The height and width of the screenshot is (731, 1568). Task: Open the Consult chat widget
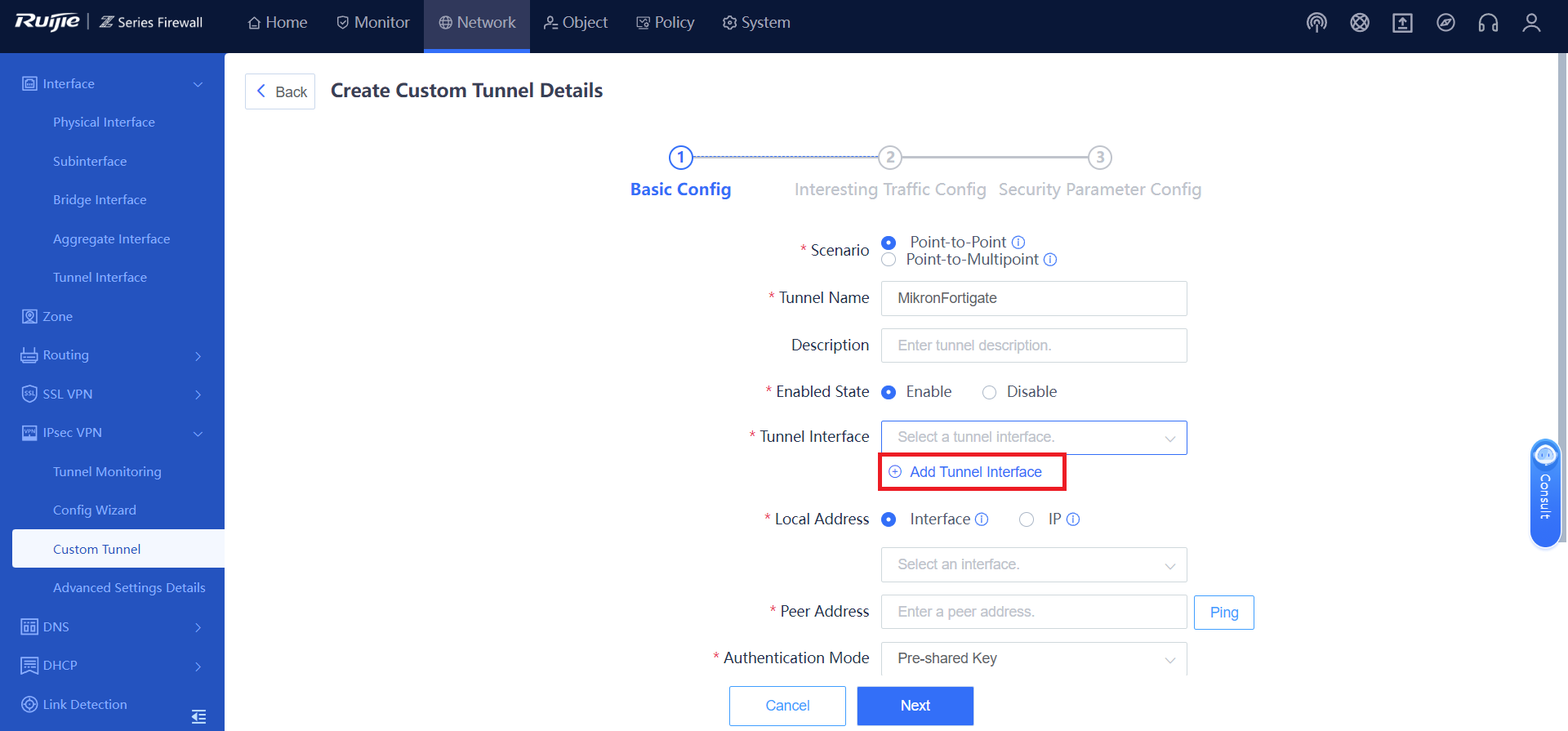pos(1545,493)
